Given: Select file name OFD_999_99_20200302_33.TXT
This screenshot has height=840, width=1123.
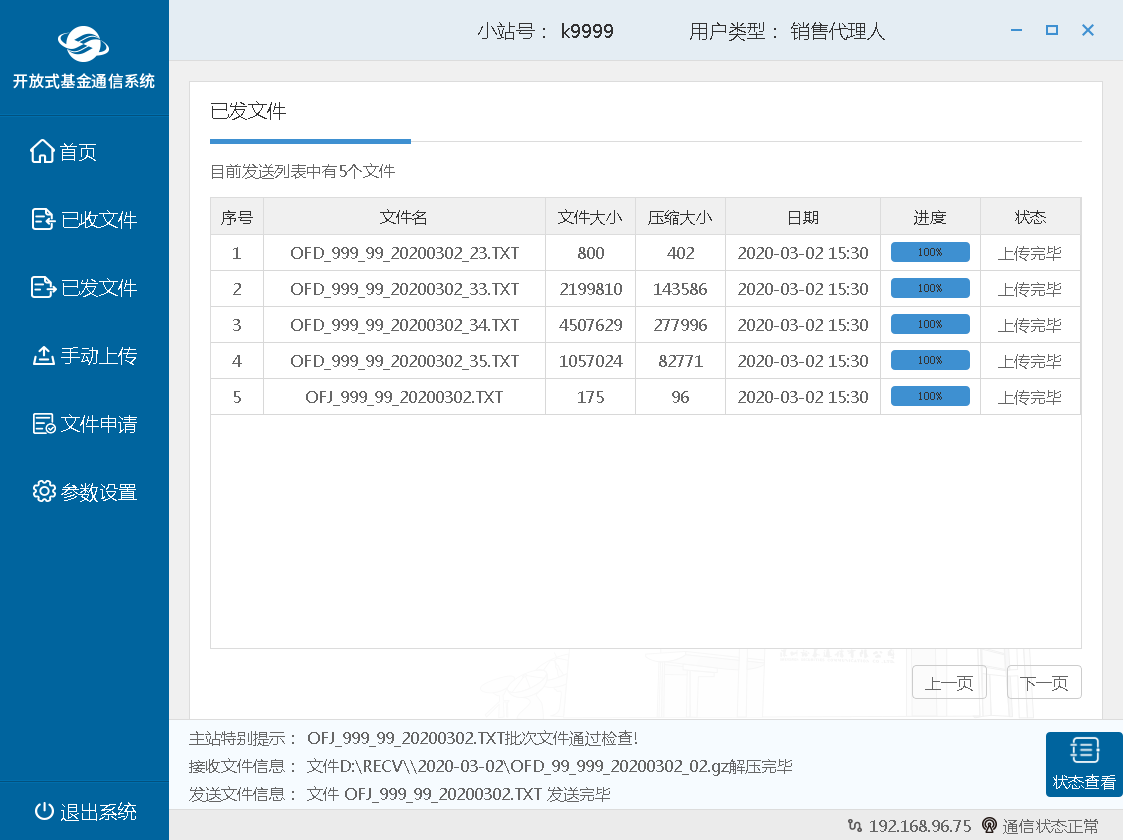Looking at the screenshot, I should tap(404, 289).
